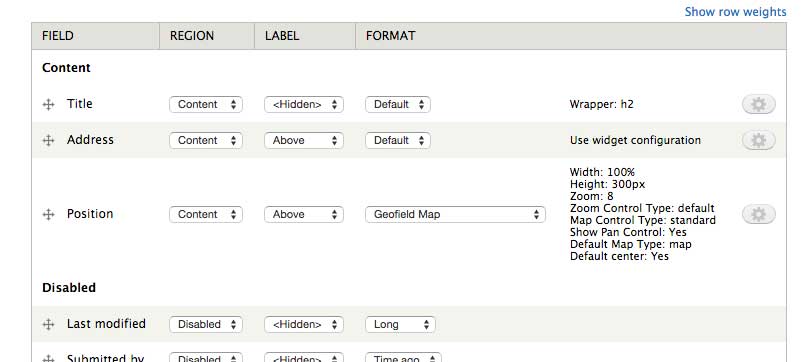Open the Address format Default dropdown
This screenshot has height=362, width=808.
click(398, 140)
